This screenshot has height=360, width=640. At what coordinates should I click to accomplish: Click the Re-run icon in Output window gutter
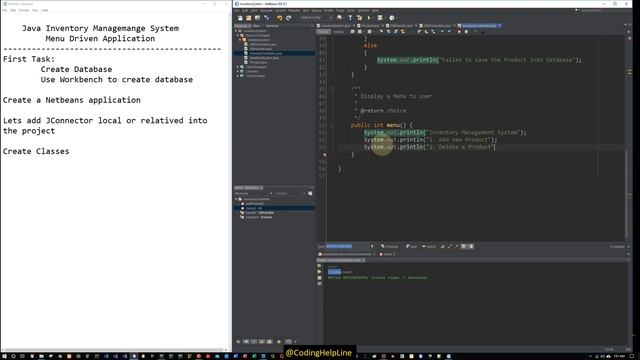[319, 266]
